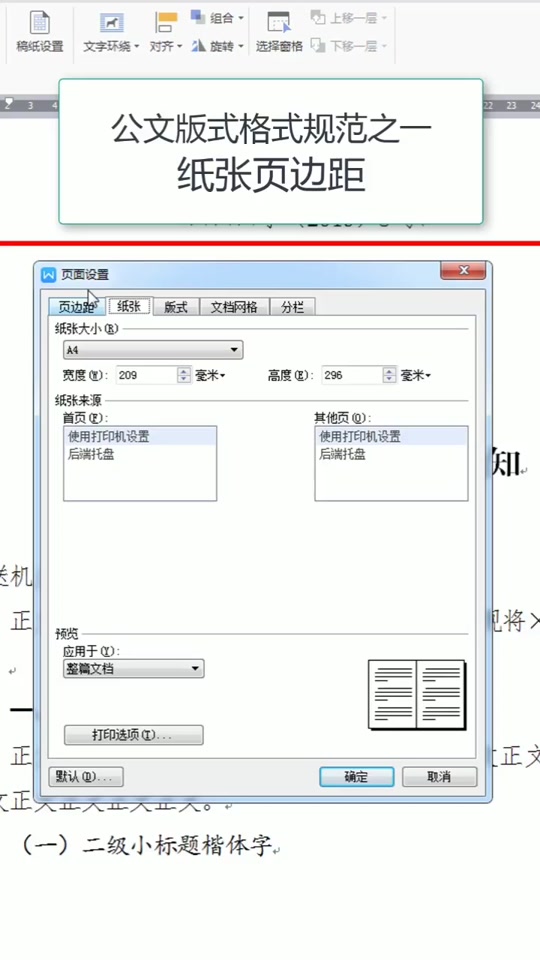
Task: Click the WPS icon in the 页面设置 title bar
Action: click(48, 275)
